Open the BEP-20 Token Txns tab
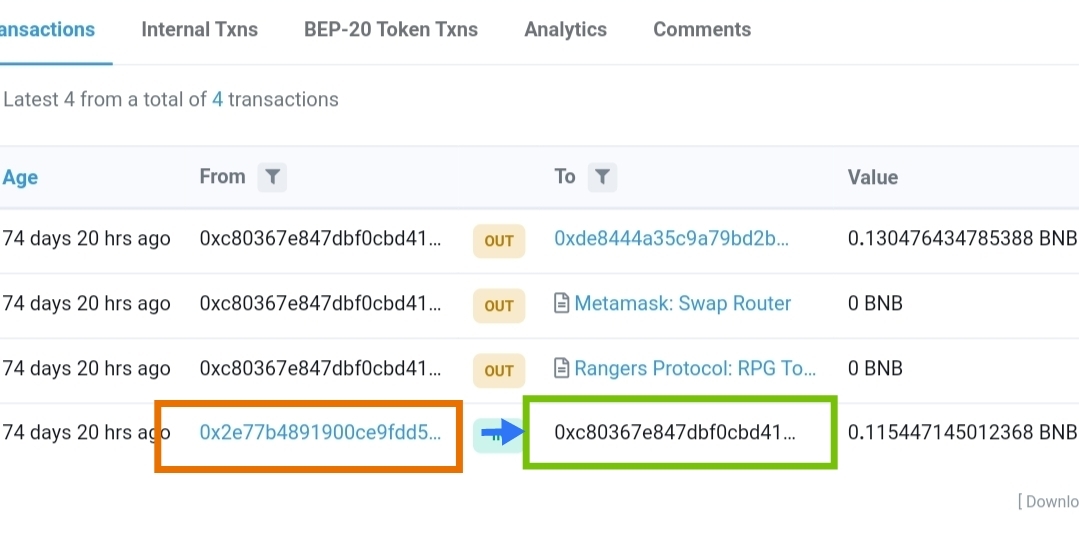Screen dimensions: 1079x554 pos(391,30)
